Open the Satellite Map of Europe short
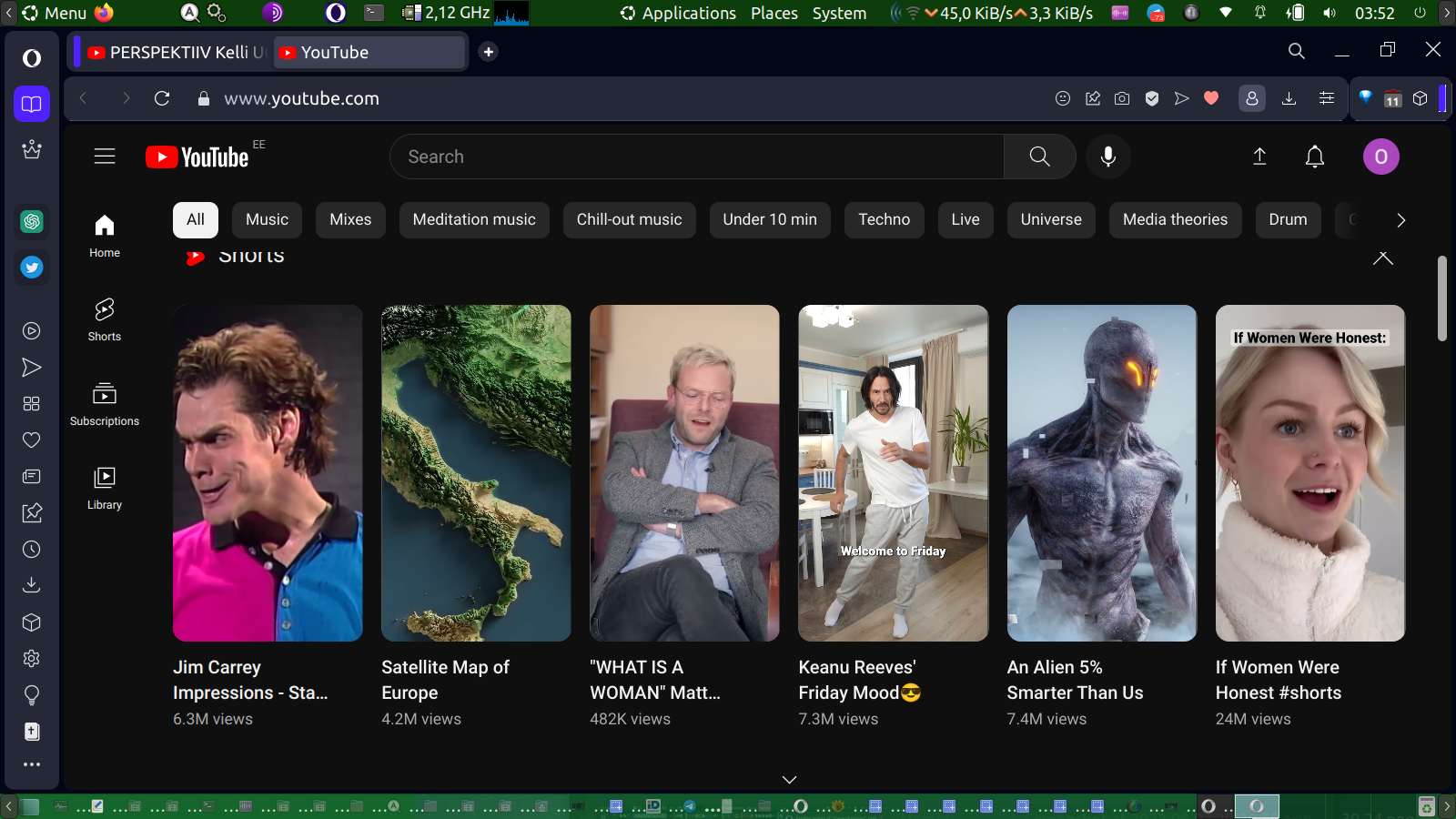Image resolution: width=1456 pixels, height=819 pixels. pyautogui.click(x=476, y=473)
